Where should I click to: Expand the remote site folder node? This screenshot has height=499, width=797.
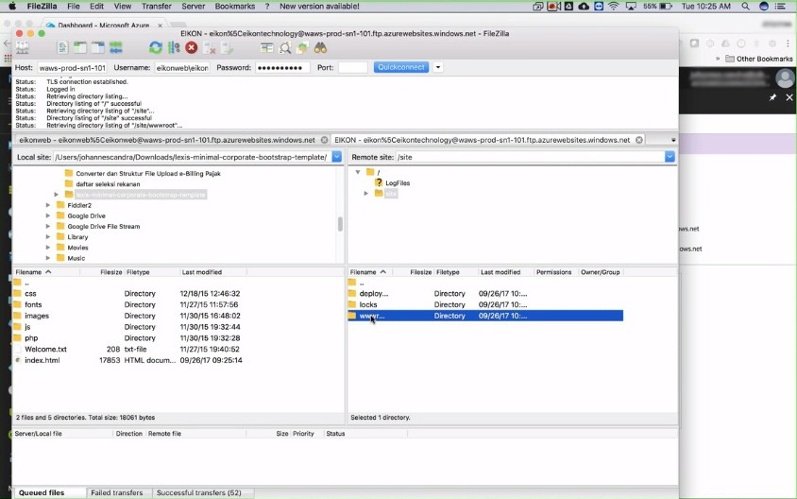pyautogui.click(x=366, y=194)
